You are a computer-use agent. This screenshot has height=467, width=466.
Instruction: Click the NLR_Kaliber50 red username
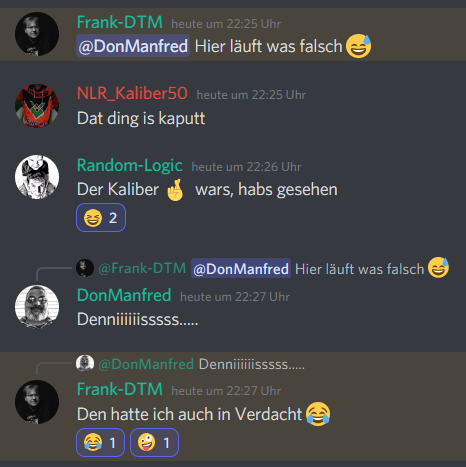(x=132, y=93)
